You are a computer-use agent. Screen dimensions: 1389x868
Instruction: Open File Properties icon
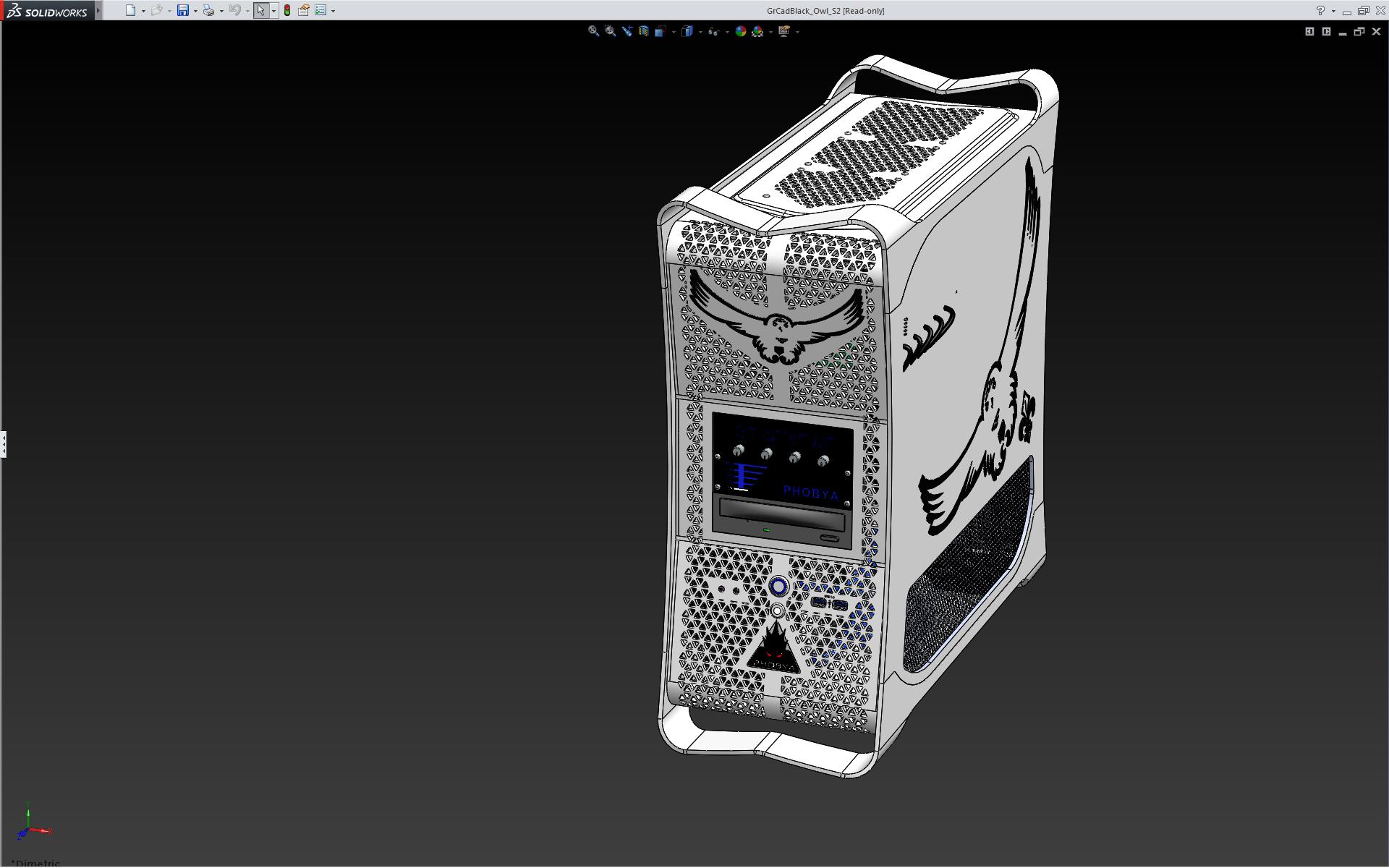pos(304,11)
